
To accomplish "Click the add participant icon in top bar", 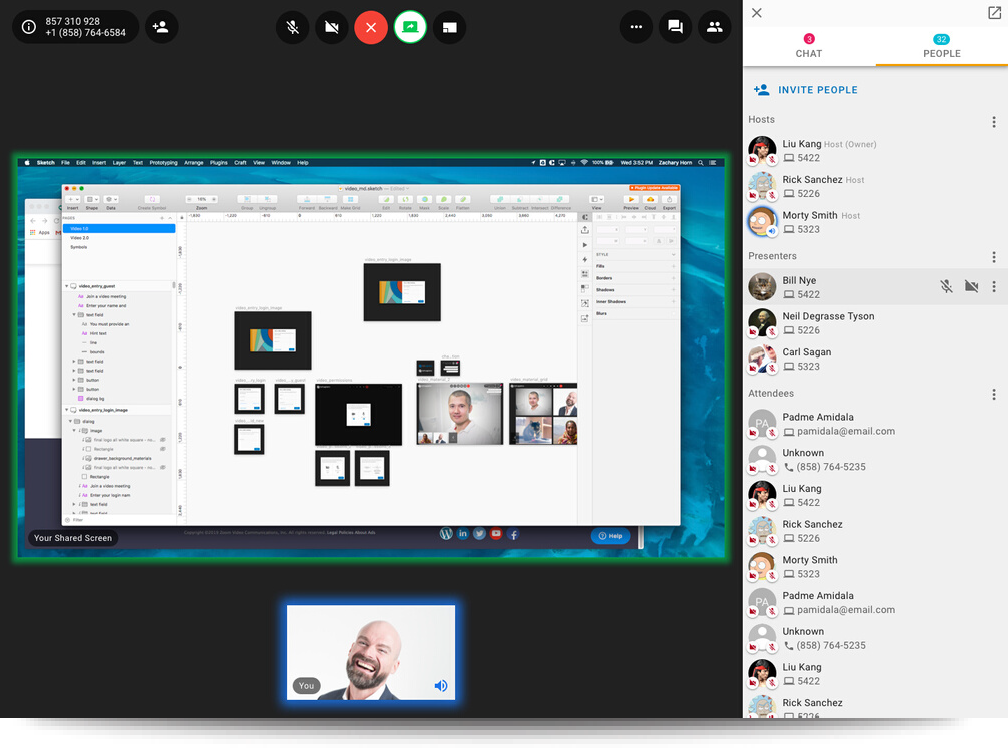I will pyautogui.click(x=161, y=27).
